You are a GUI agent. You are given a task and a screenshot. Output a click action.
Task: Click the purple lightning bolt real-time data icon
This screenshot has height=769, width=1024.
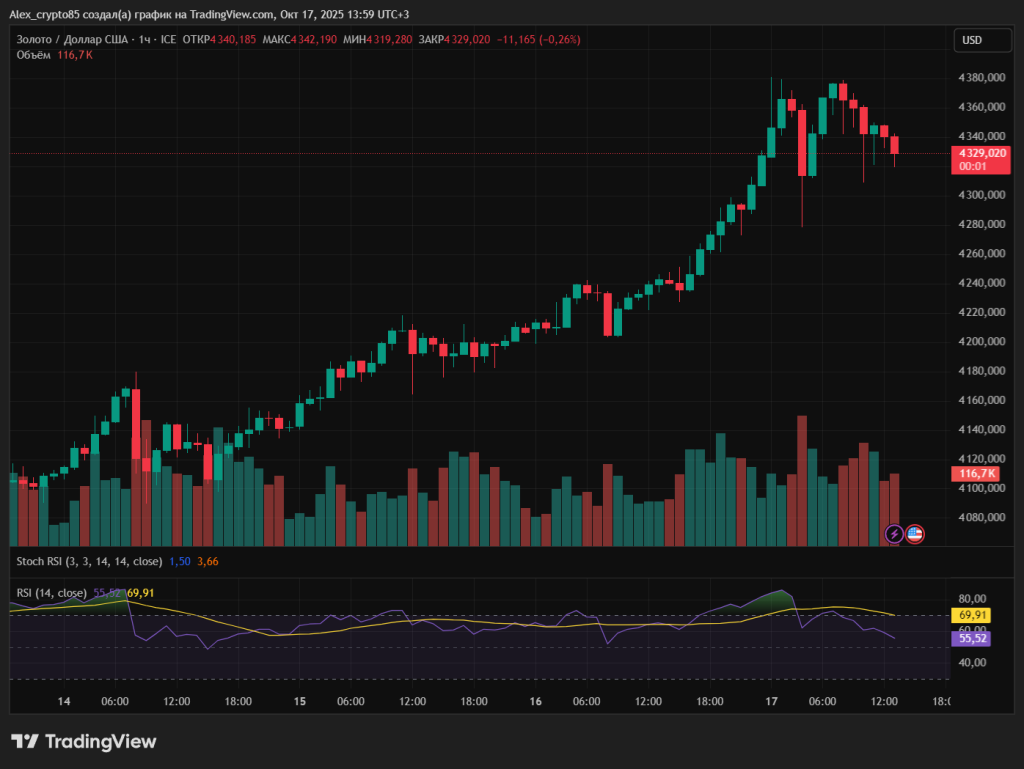(x=893, y=534)
